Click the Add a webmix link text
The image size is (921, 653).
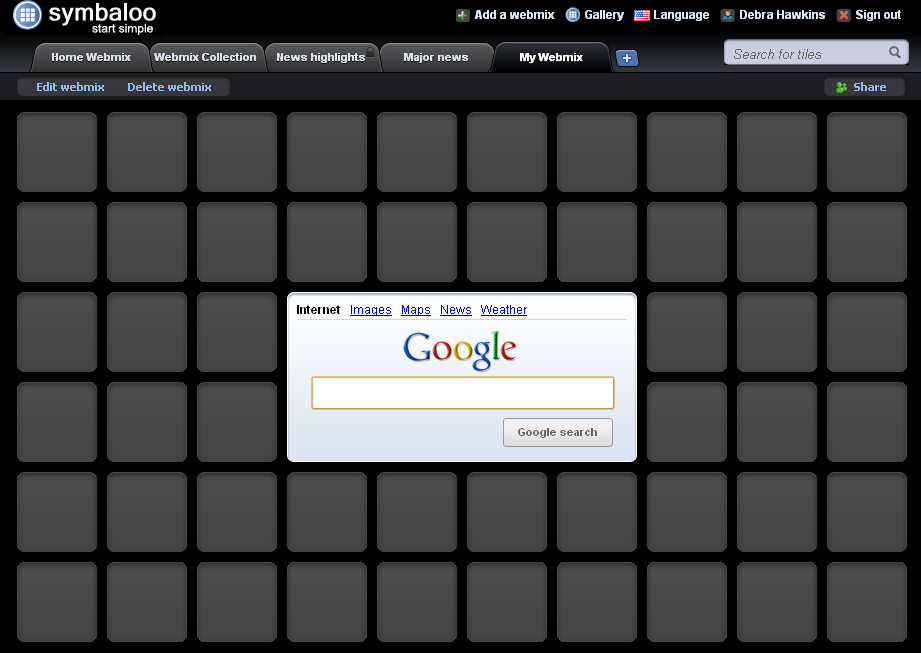(514, 15)
